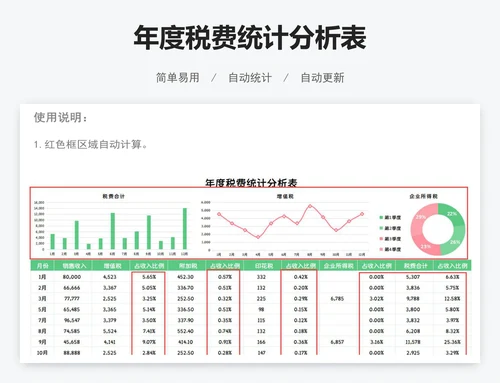Click the 使用说明 heading

(61, 117)
